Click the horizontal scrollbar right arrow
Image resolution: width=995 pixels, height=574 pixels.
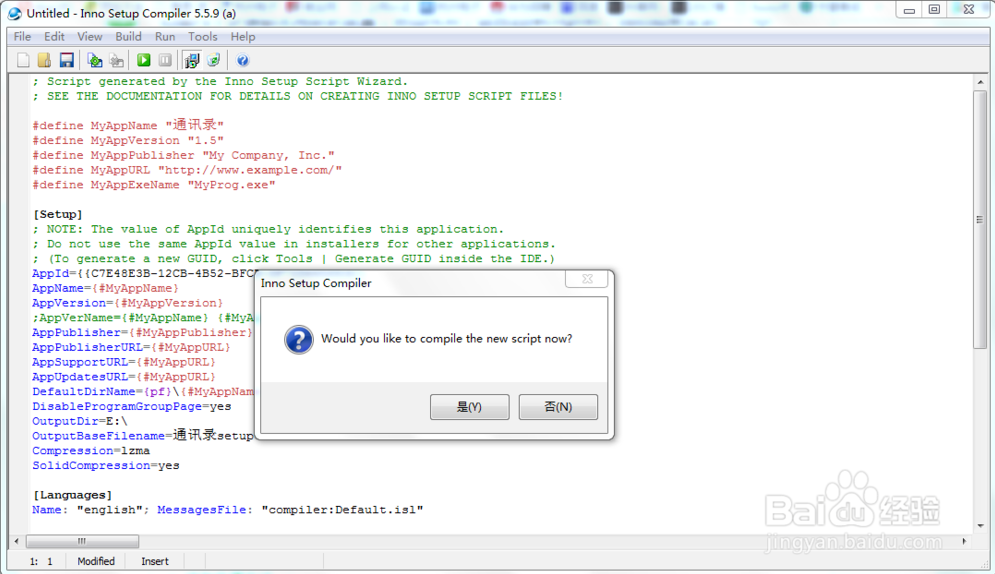965,541
